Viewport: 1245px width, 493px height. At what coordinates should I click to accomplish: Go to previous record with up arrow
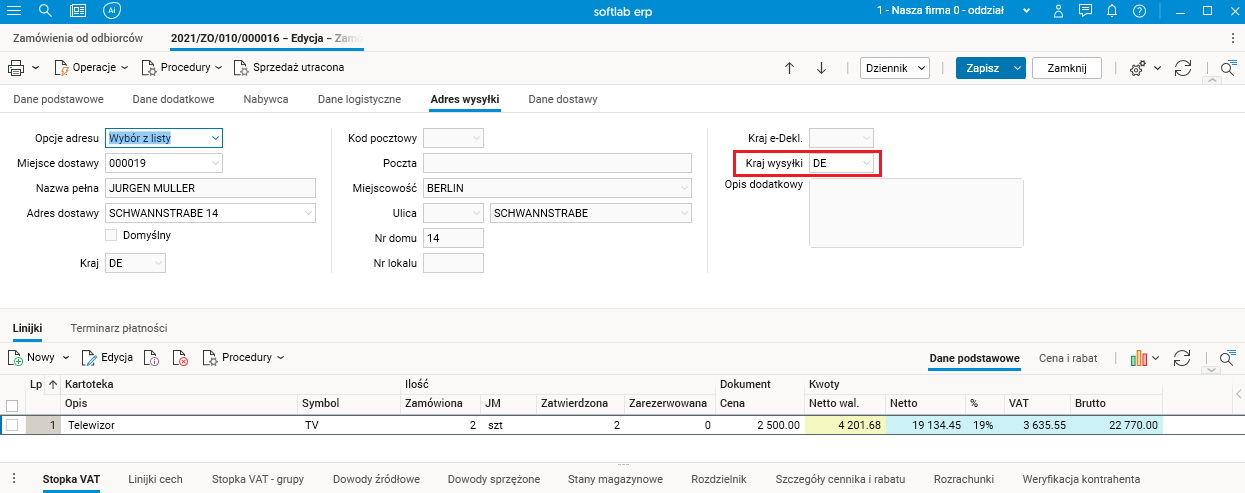pos(789,68)
